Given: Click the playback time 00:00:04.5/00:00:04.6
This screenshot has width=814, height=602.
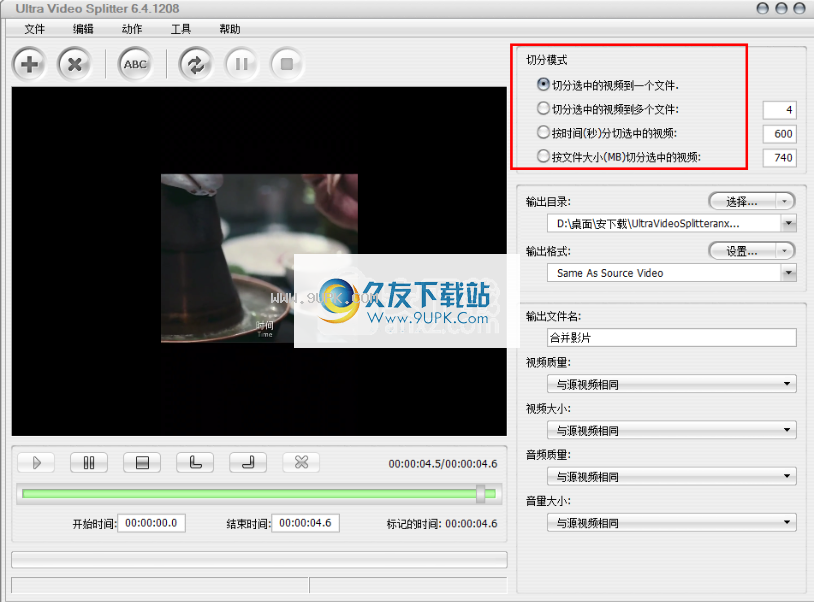Looking at the screenshot, I should [x=443, y=463].
